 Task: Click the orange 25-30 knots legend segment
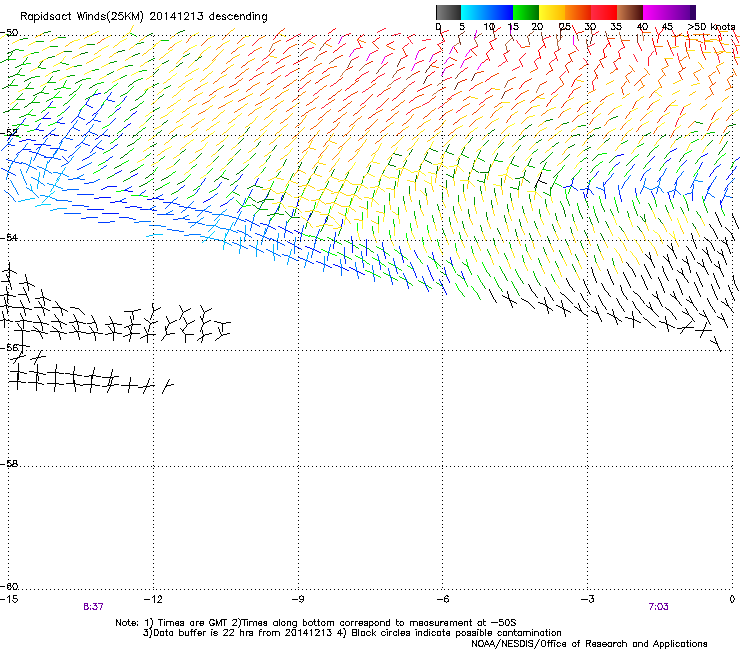pos(578,12)
